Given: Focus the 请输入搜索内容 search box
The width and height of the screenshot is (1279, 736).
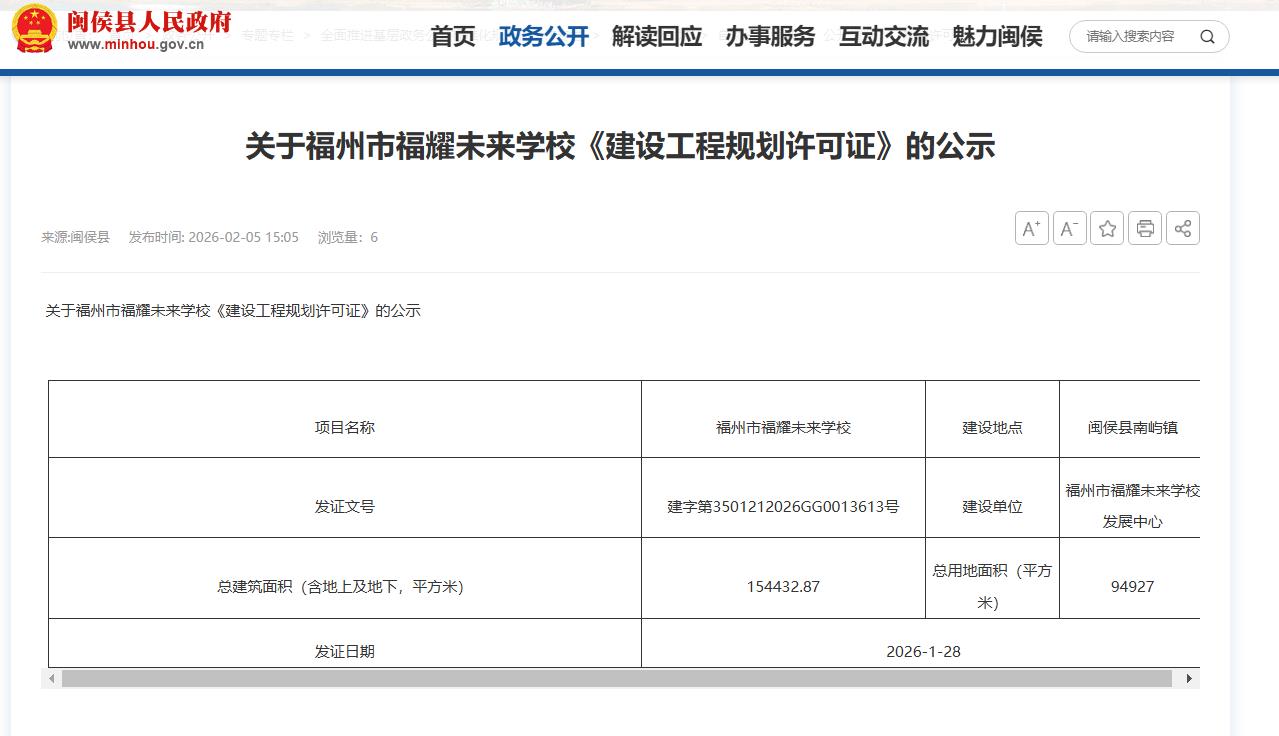Looking at the screenshot, I should tap(1132, 37).
